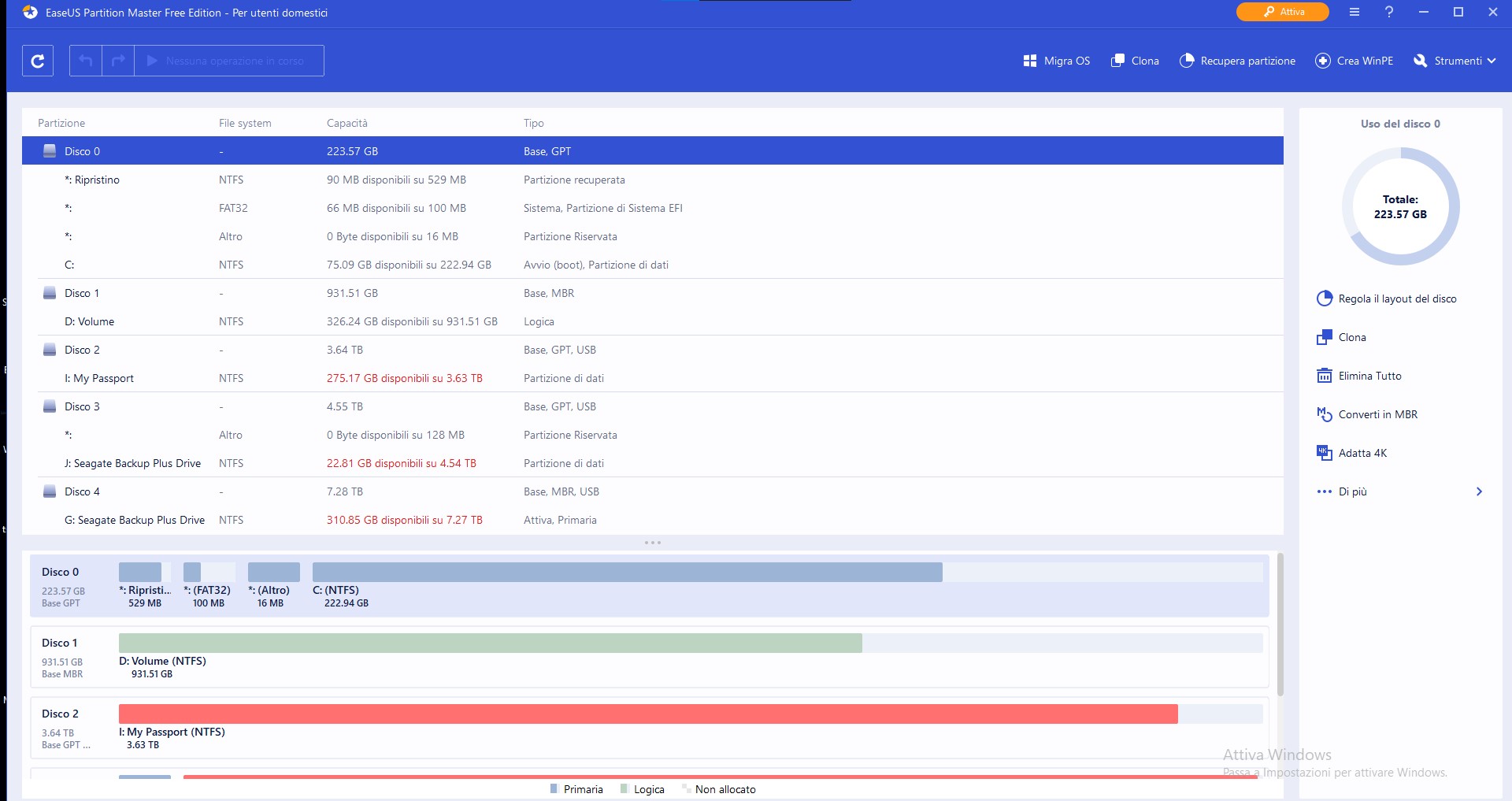Click the refresh disk info icon
Viewport: 1512px width, 801px height.
(x=38, y=61)
